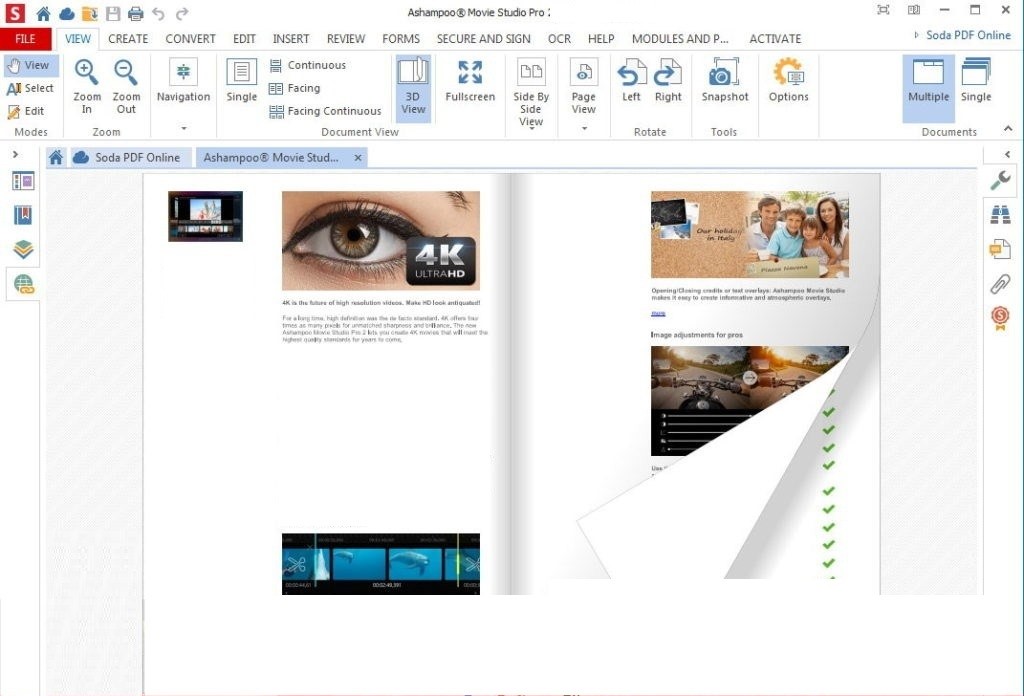Open the HELP tab
This screenshot has height=696, width=1024.
pos(601,39)
